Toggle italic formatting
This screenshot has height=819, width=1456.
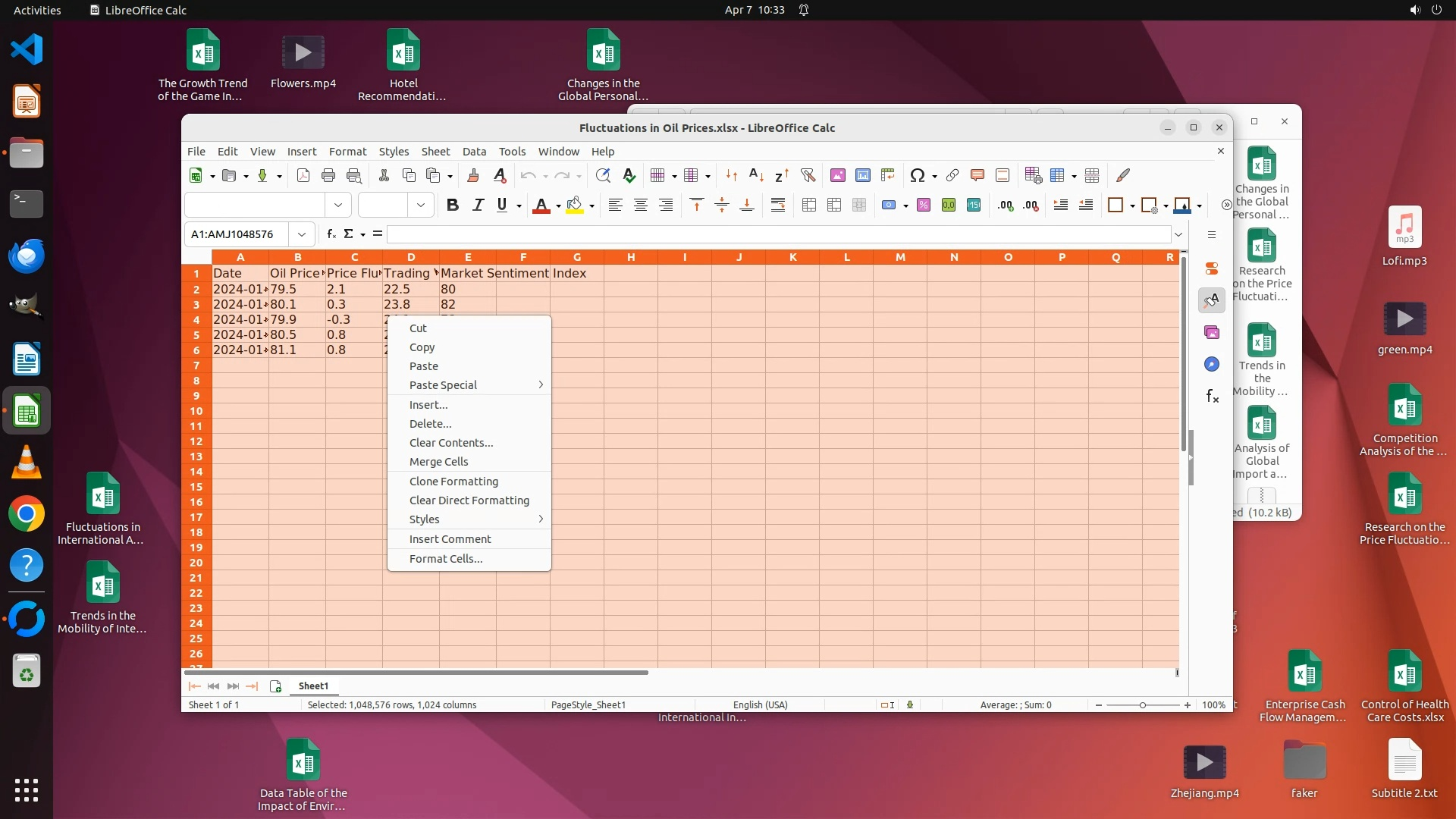478,206
